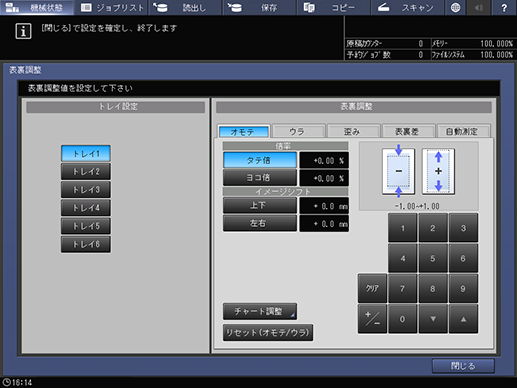
Task: Select トレイ5 tray button
Action: click(86, 226)
